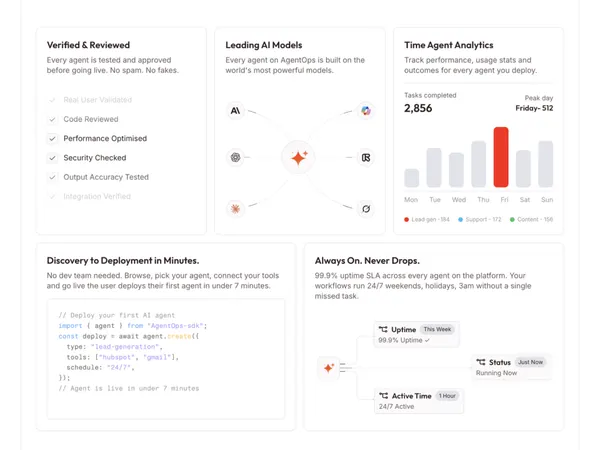Toggle the Security Checked checkmark
The width and height of the screenshot is (600, 450).
pos(52,158)
